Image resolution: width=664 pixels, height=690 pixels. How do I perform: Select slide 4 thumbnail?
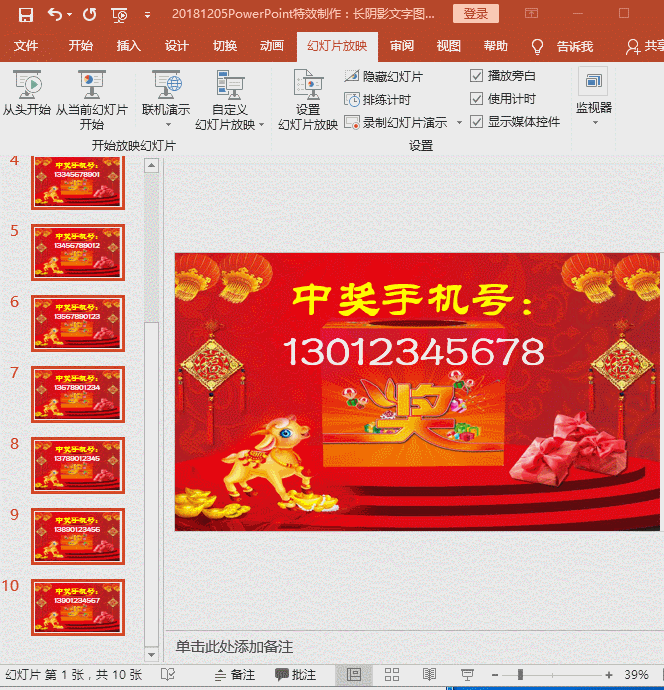coord(78,183)
